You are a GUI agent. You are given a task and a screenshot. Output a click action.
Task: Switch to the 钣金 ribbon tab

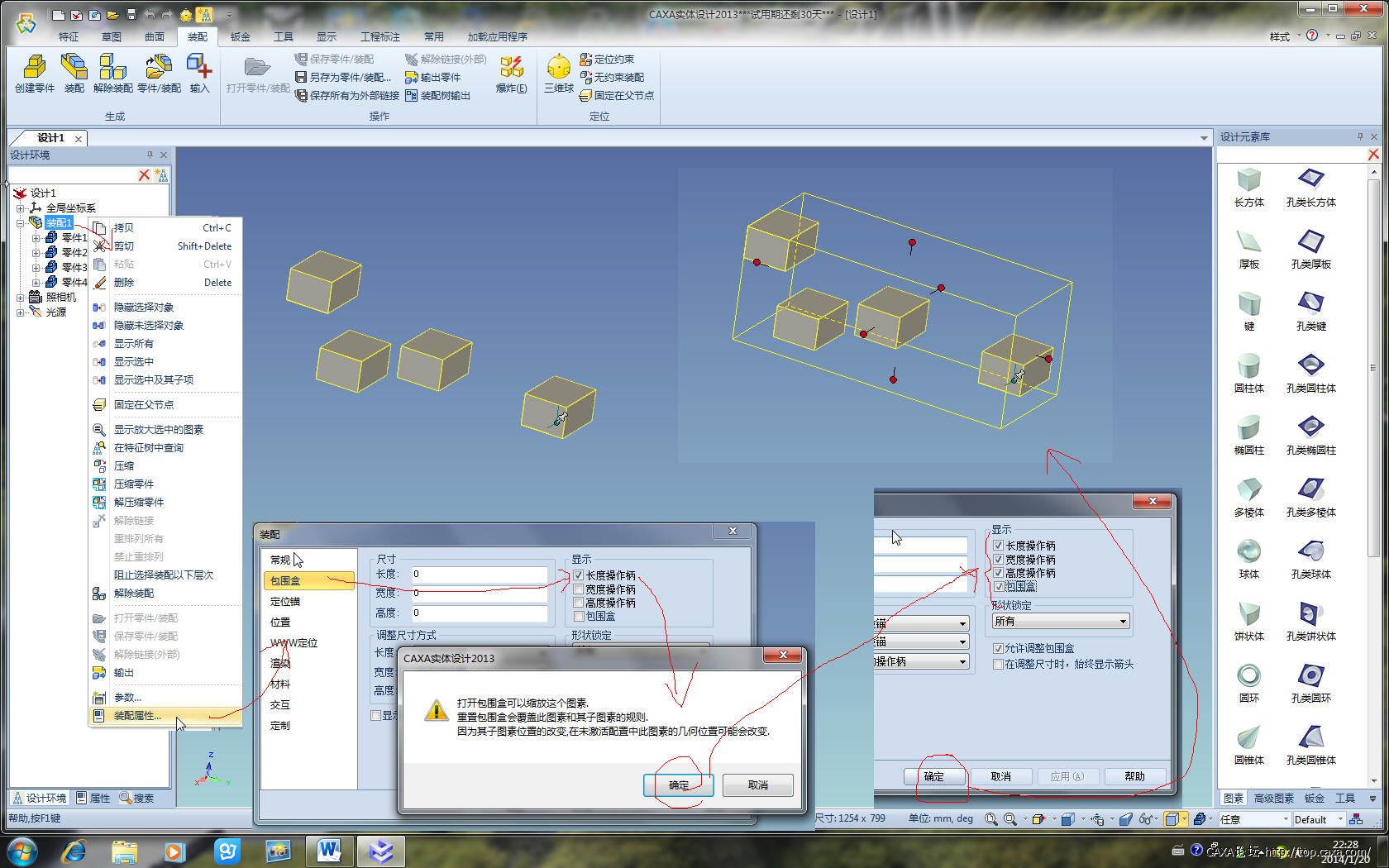240,36
